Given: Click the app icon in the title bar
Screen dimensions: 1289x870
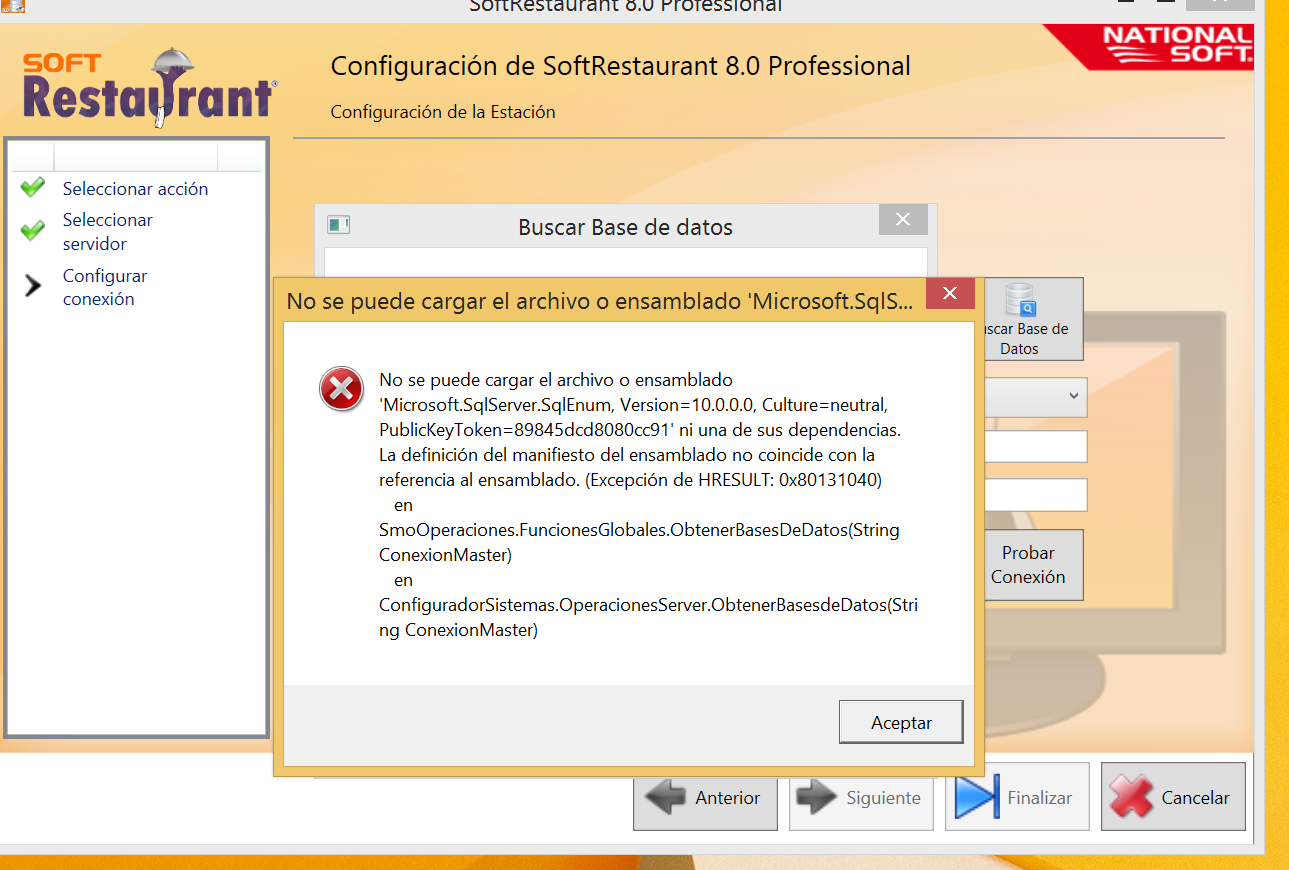Looking at the screenshot, I should pos(12,5).
